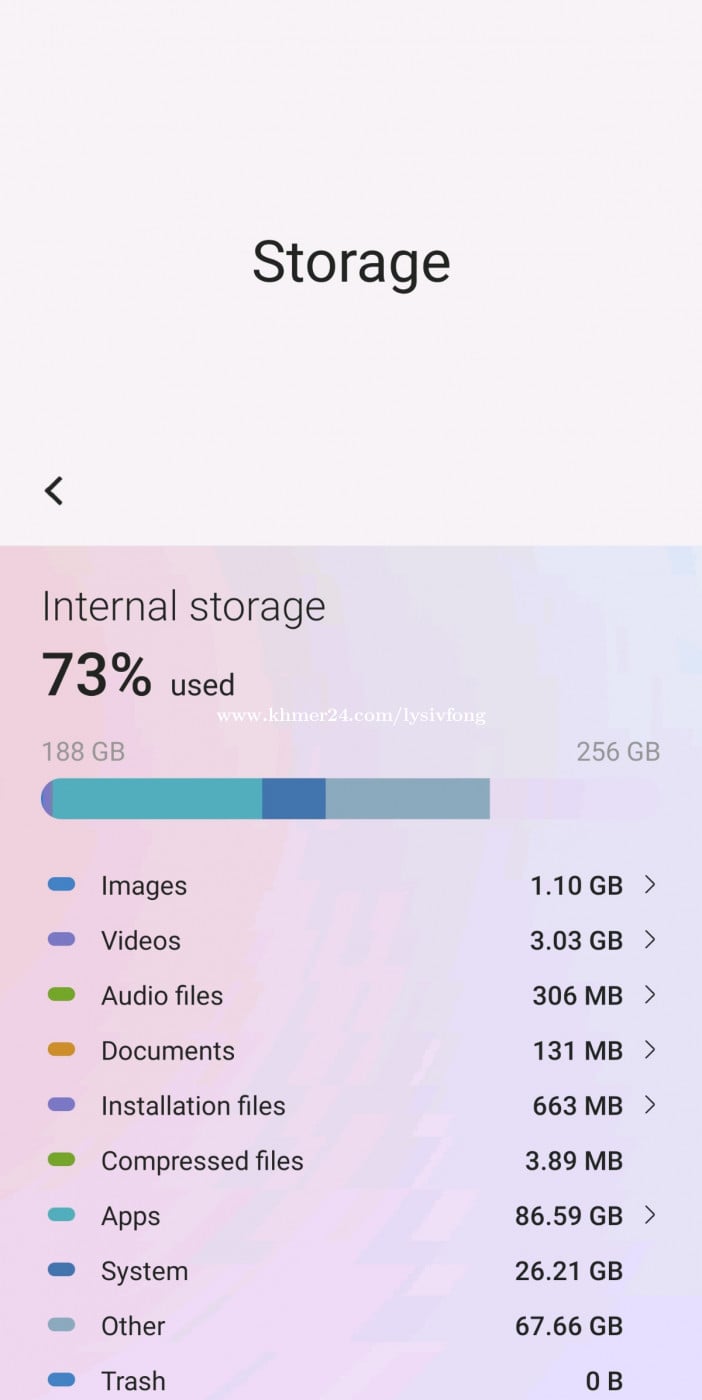Screen dimensions: 702x1400
Task: Click the purple Installation files color pill
Action: (x=62, y=1105)
